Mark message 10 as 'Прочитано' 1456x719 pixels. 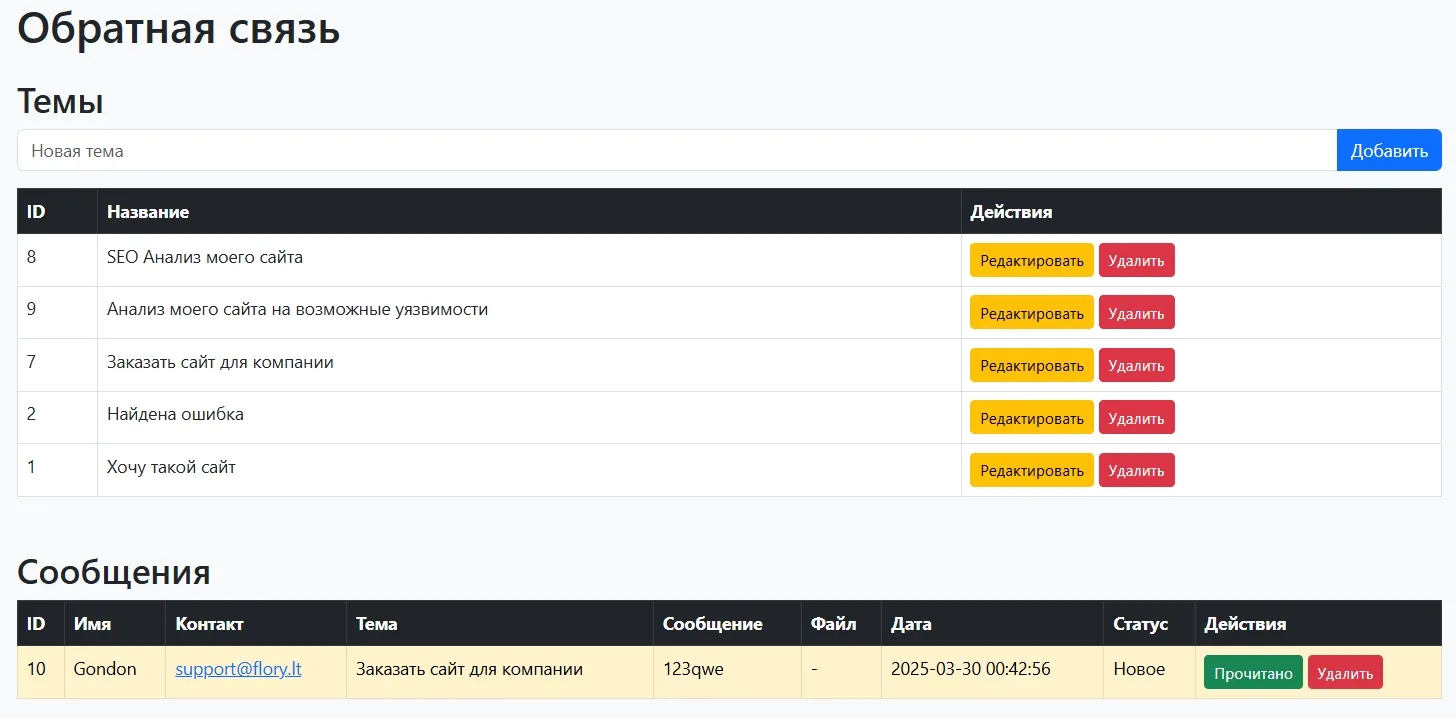point(1253,673)
